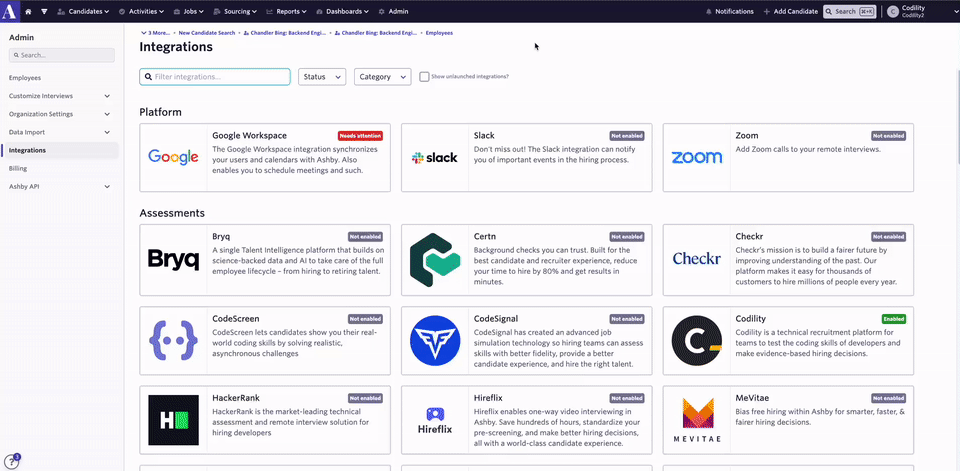Click the CodeScreen logo
The image size is (960, 471).
pyautogui.click(x=173, y=341)
